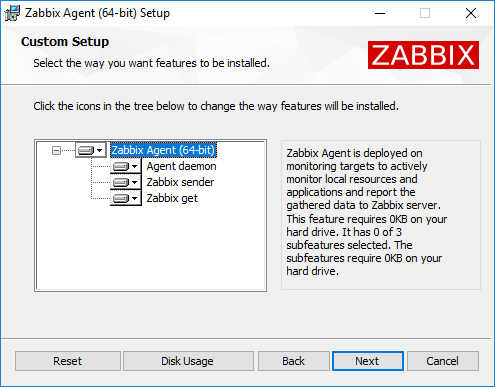This screenshot has width=496, height=389.
Task: Click the Agent daemon feature drive icon
Action: (x=121, y=166)
